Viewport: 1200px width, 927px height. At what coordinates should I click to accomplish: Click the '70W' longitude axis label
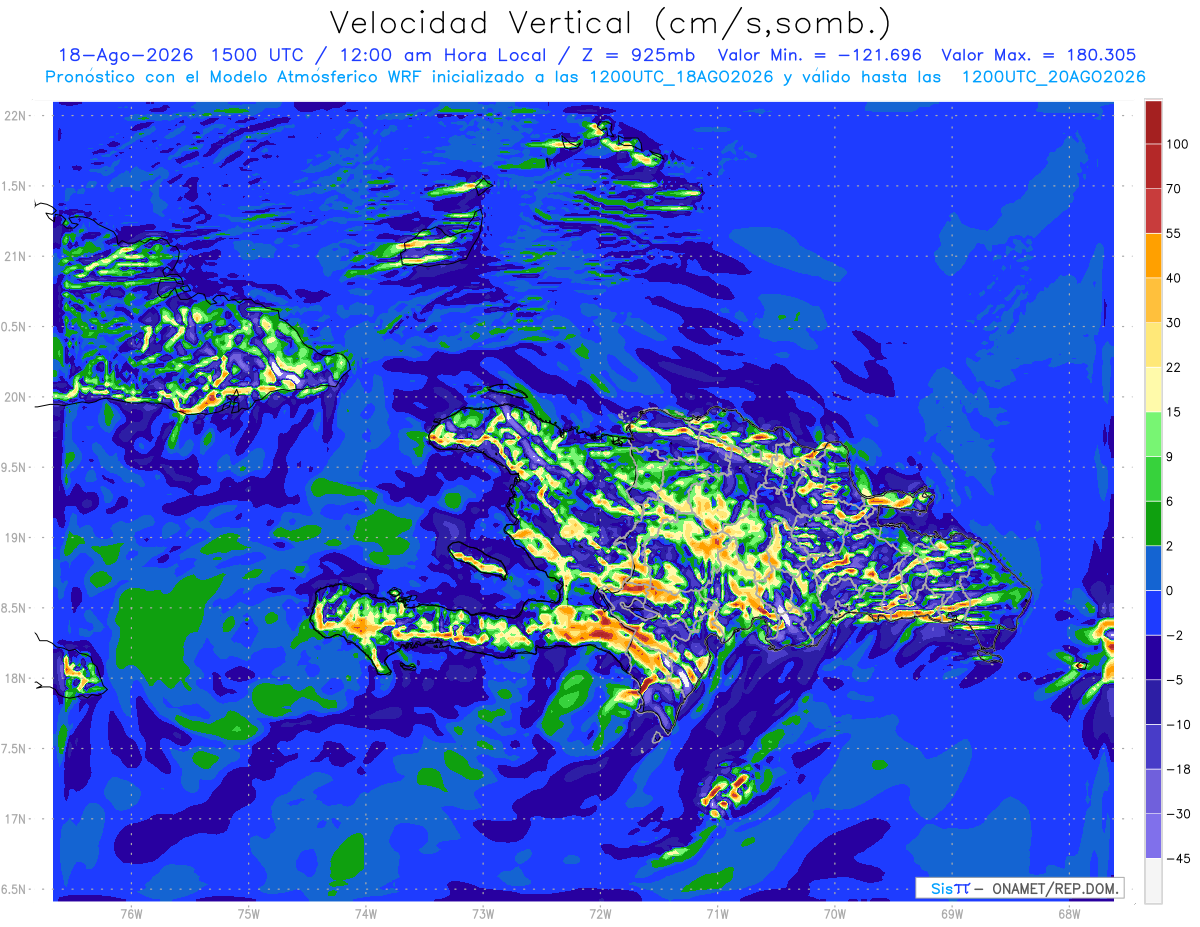click(x=835, y=913)
